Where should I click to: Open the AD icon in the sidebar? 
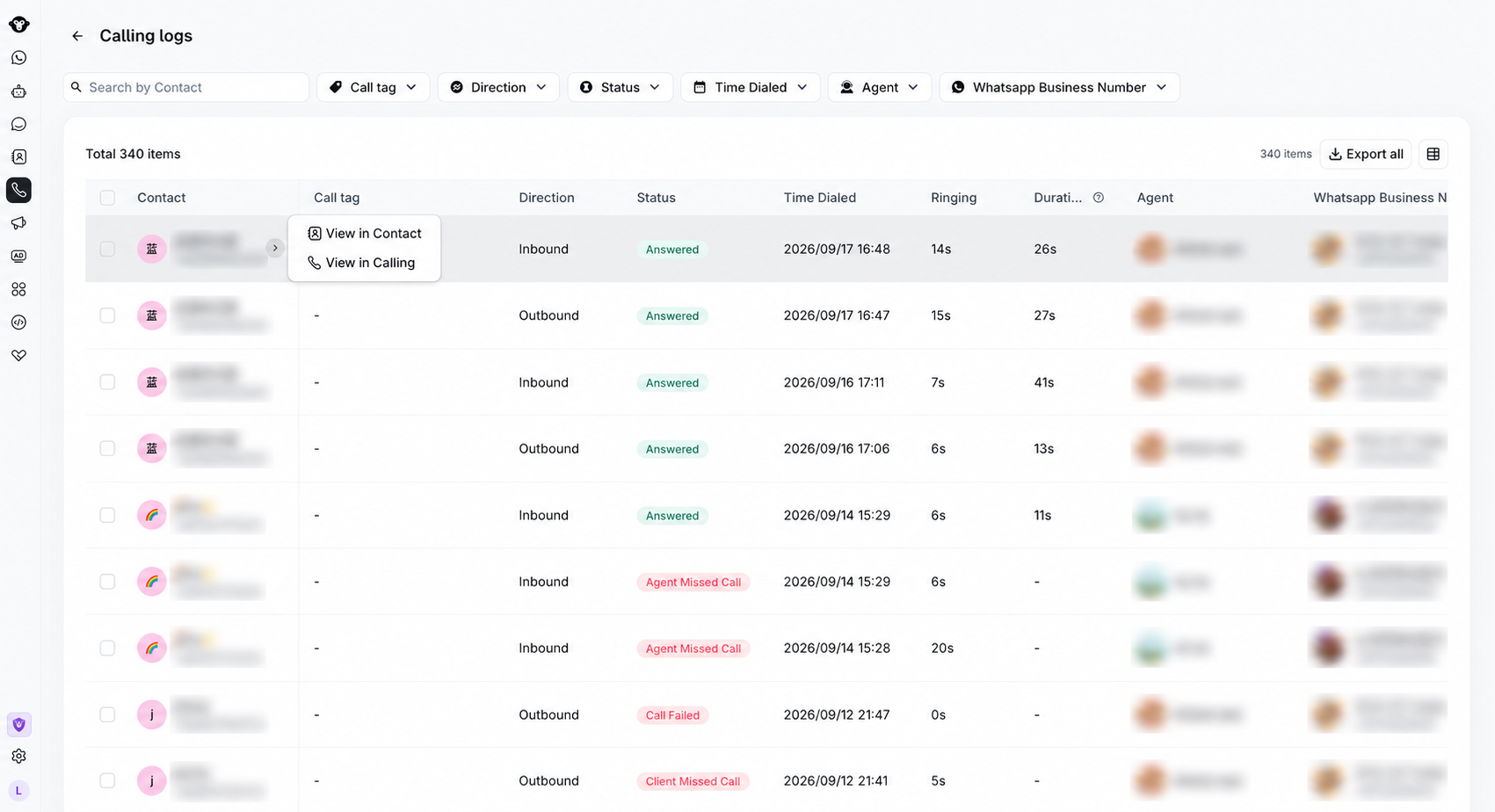point(18,257)
